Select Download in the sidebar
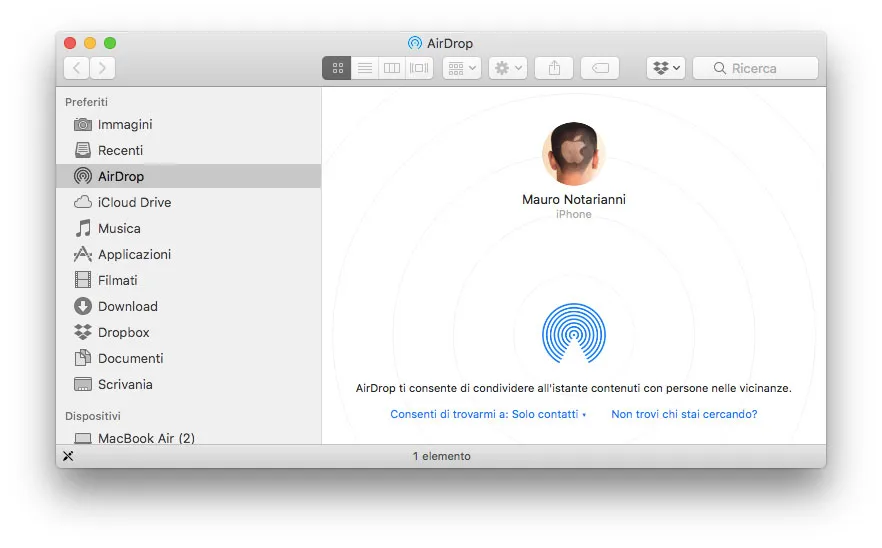882x548 pixels. click(188, 306)
